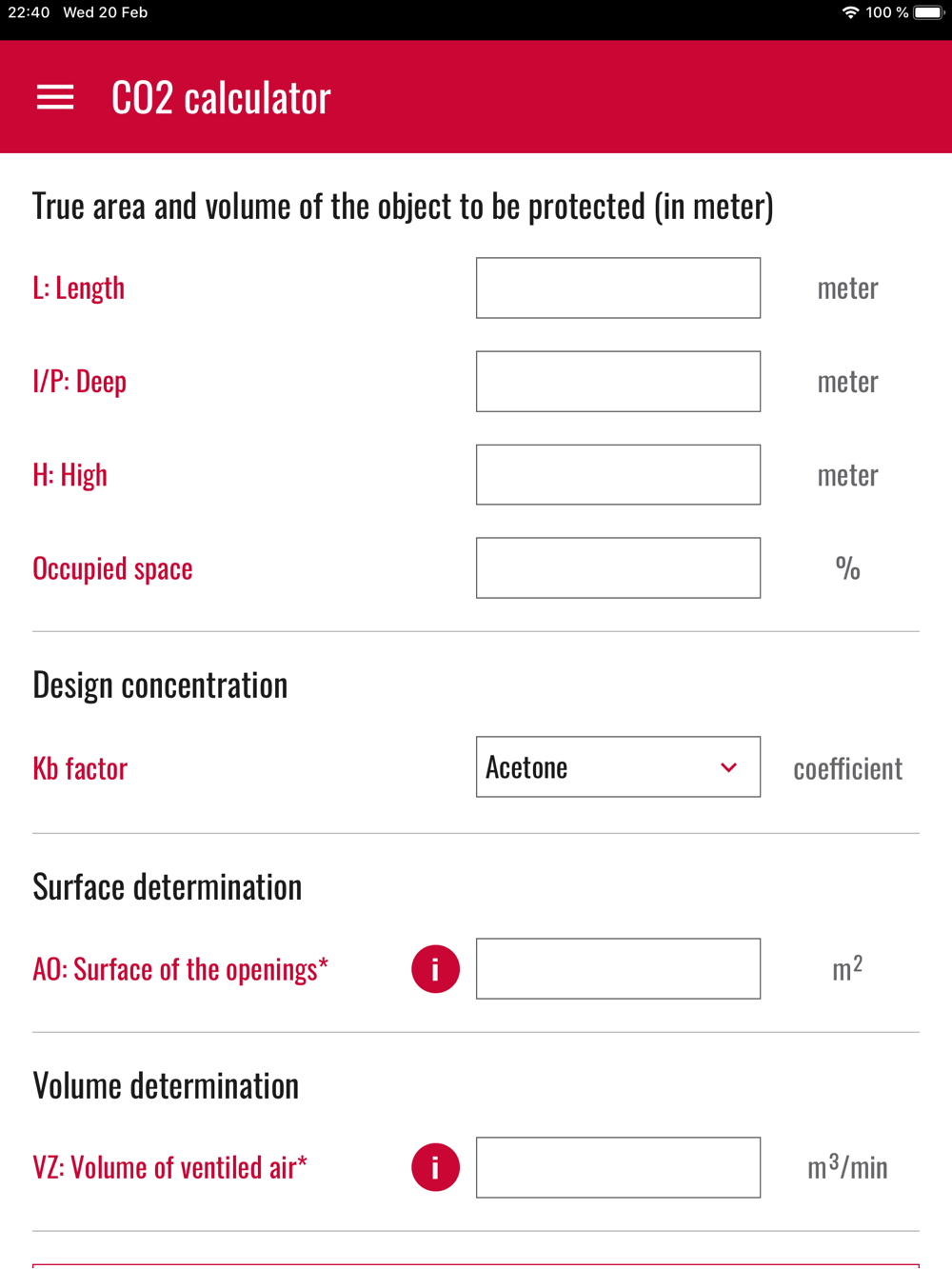Focus the H: High input field
This screenshot has height=1269, width=952.
coord(619,474)
